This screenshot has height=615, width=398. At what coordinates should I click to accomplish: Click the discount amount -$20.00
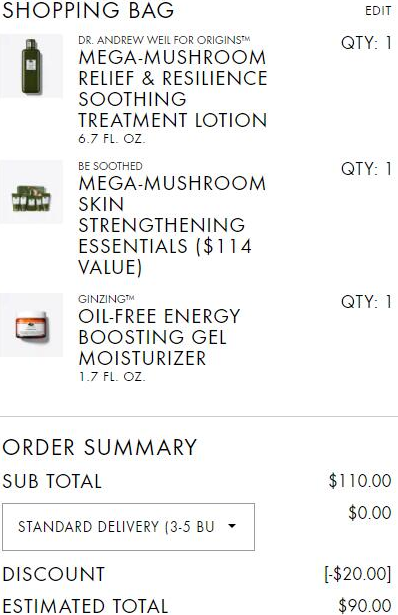[x=358, y=574]
